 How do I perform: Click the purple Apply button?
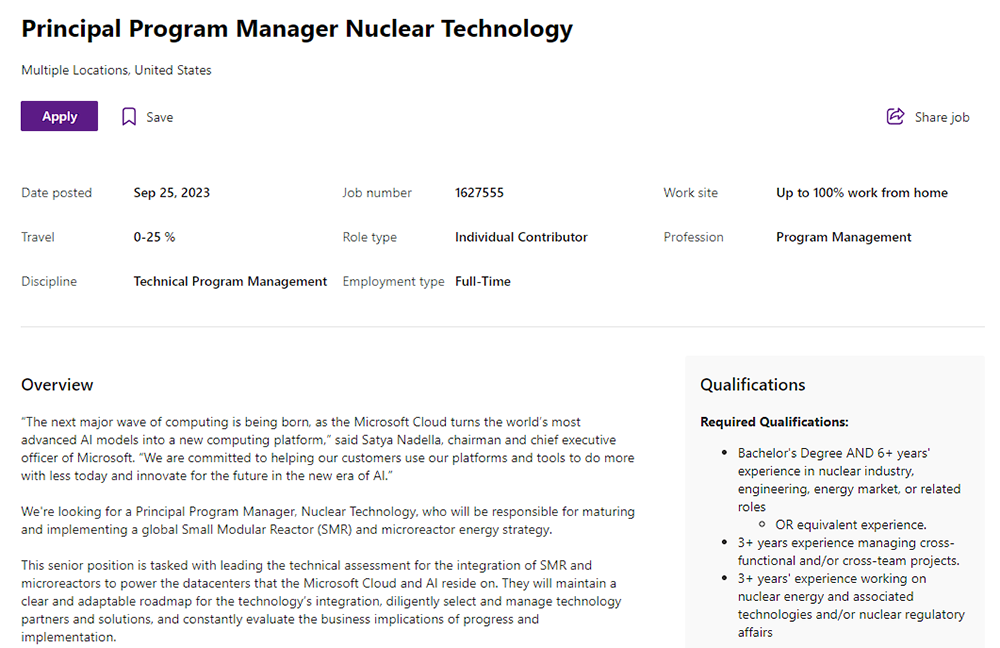click(x=59, y=116)
